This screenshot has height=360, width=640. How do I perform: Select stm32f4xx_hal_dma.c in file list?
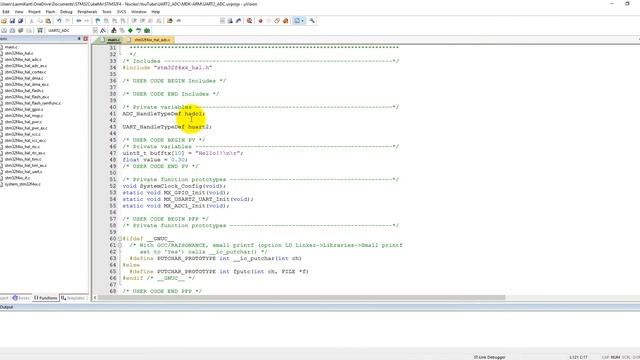(x=24, y=78)
